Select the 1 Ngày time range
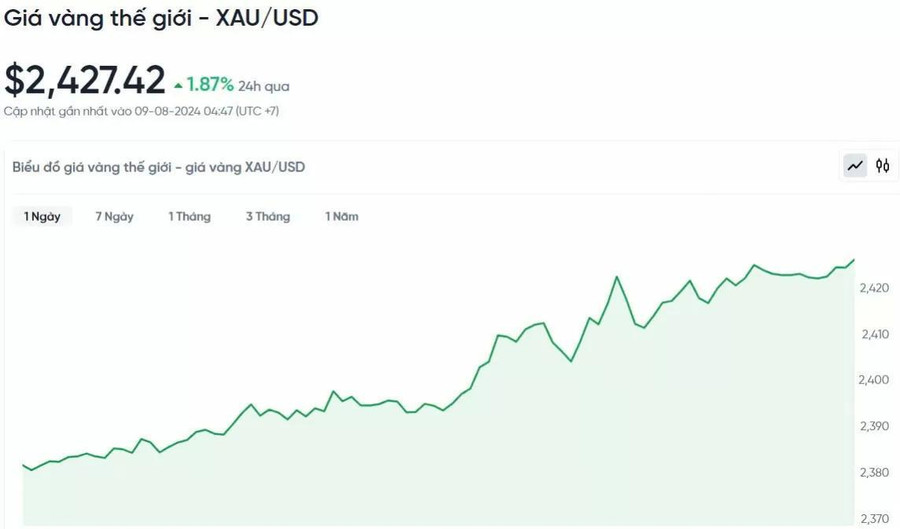This screenshot has height=529, width=900. (x=42, y=217)
